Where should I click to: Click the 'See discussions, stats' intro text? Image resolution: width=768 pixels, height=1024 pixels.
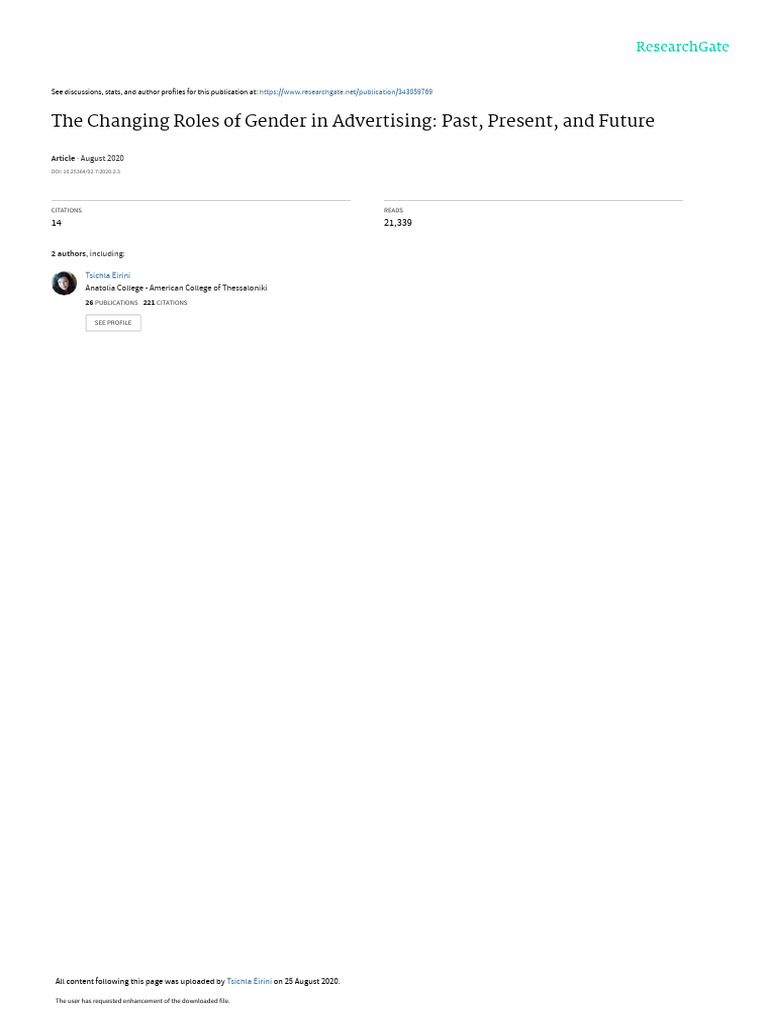click(154, 92)
